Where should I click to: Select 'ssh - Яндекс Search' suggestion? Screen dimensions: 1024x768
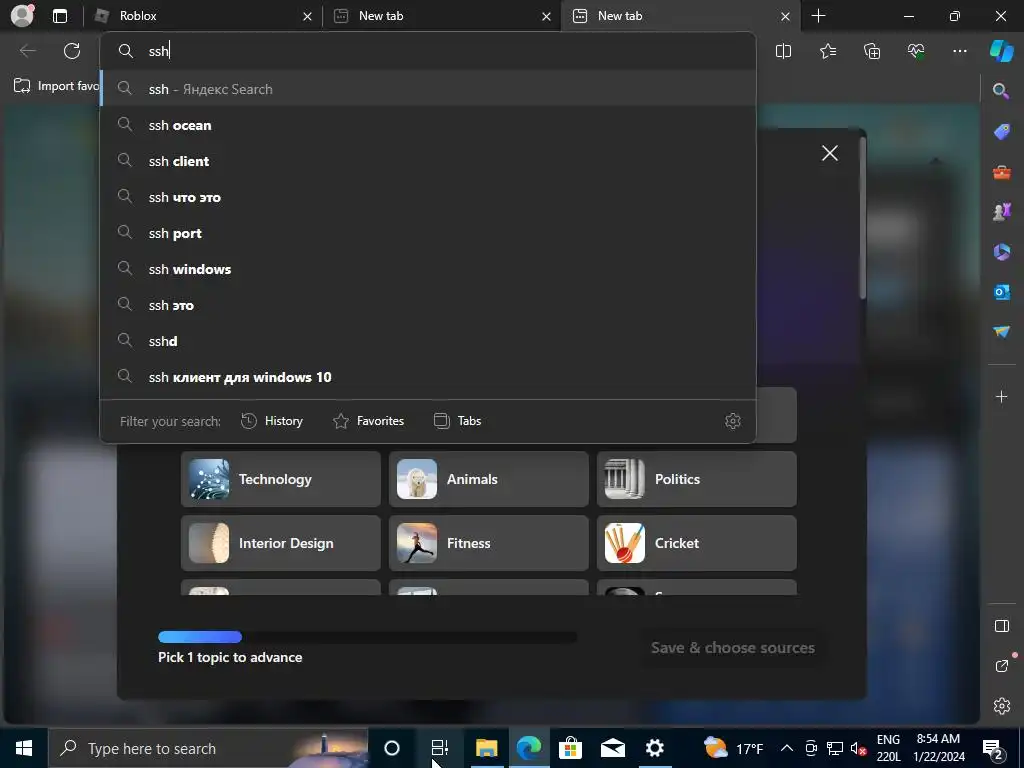[x=428, y=89]
